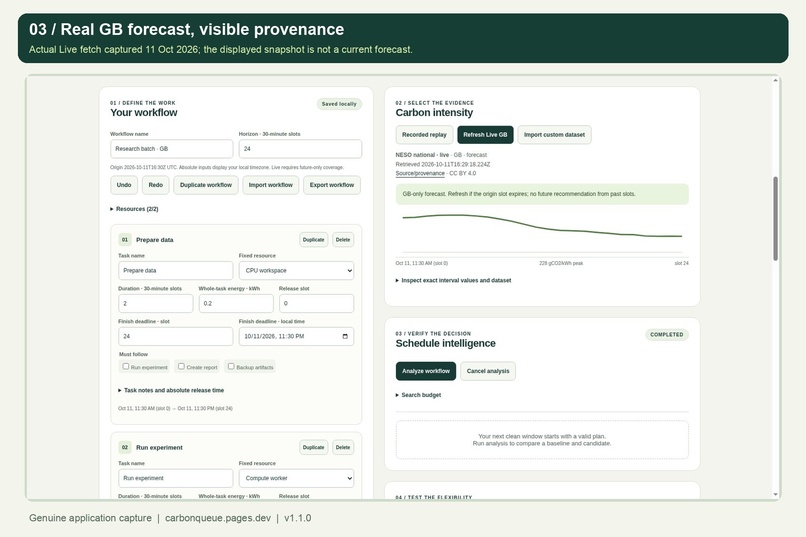Screen dimensions: 806x537
Task: Open the CPU workspace fixed resource dropdown
Action: 296,270
